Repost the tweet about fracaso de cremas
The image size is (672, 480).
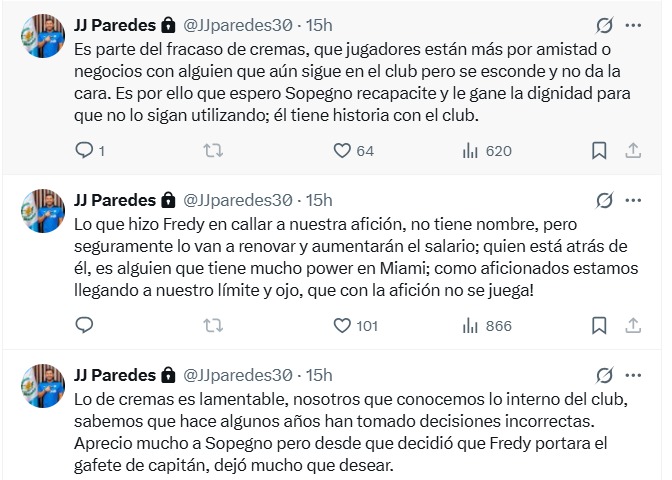[212, 150]
